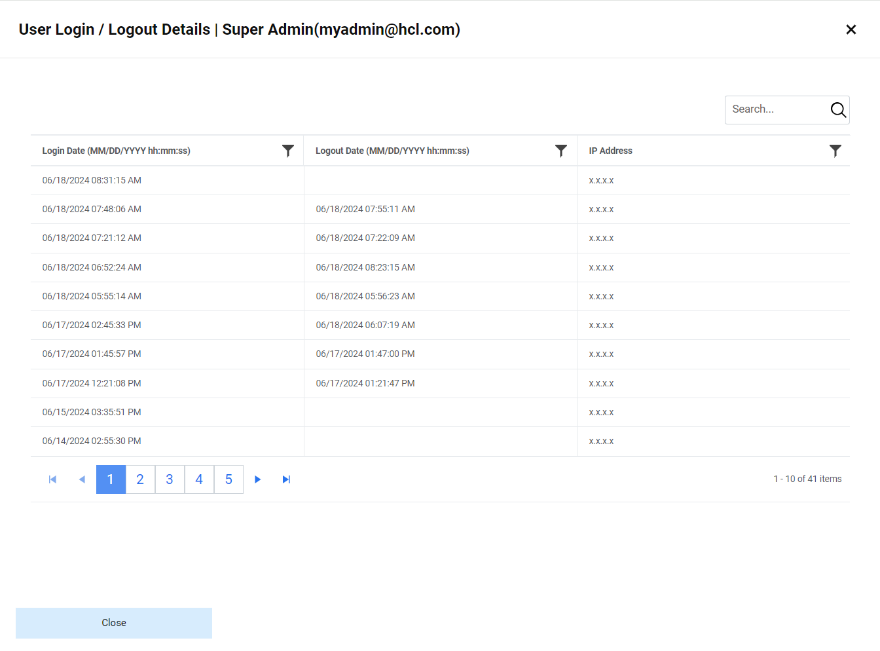Image resolution: width=880 pixels, height=651 pixels.
Task: Go to the next page arrow
Action: pos(258,480)
